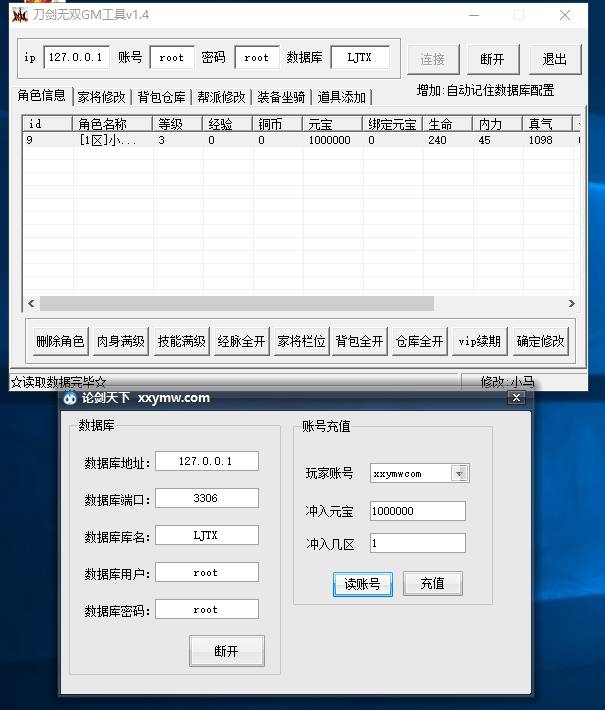The width and height of the screenshot is (605, 710).
Task: Select the 道具添加 tab
Action: [x=341, y=97]
